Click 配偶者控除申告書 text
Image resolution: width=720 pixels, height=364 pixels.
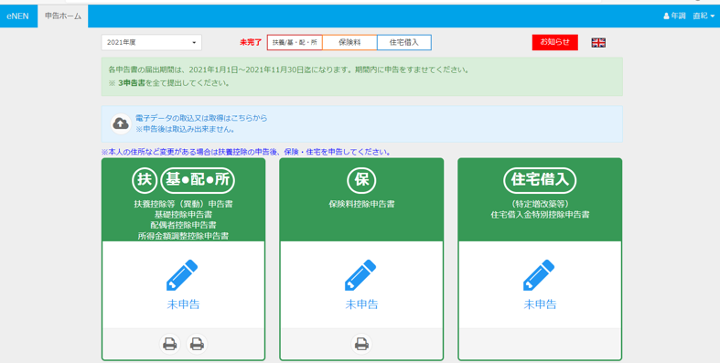point(183,225)
